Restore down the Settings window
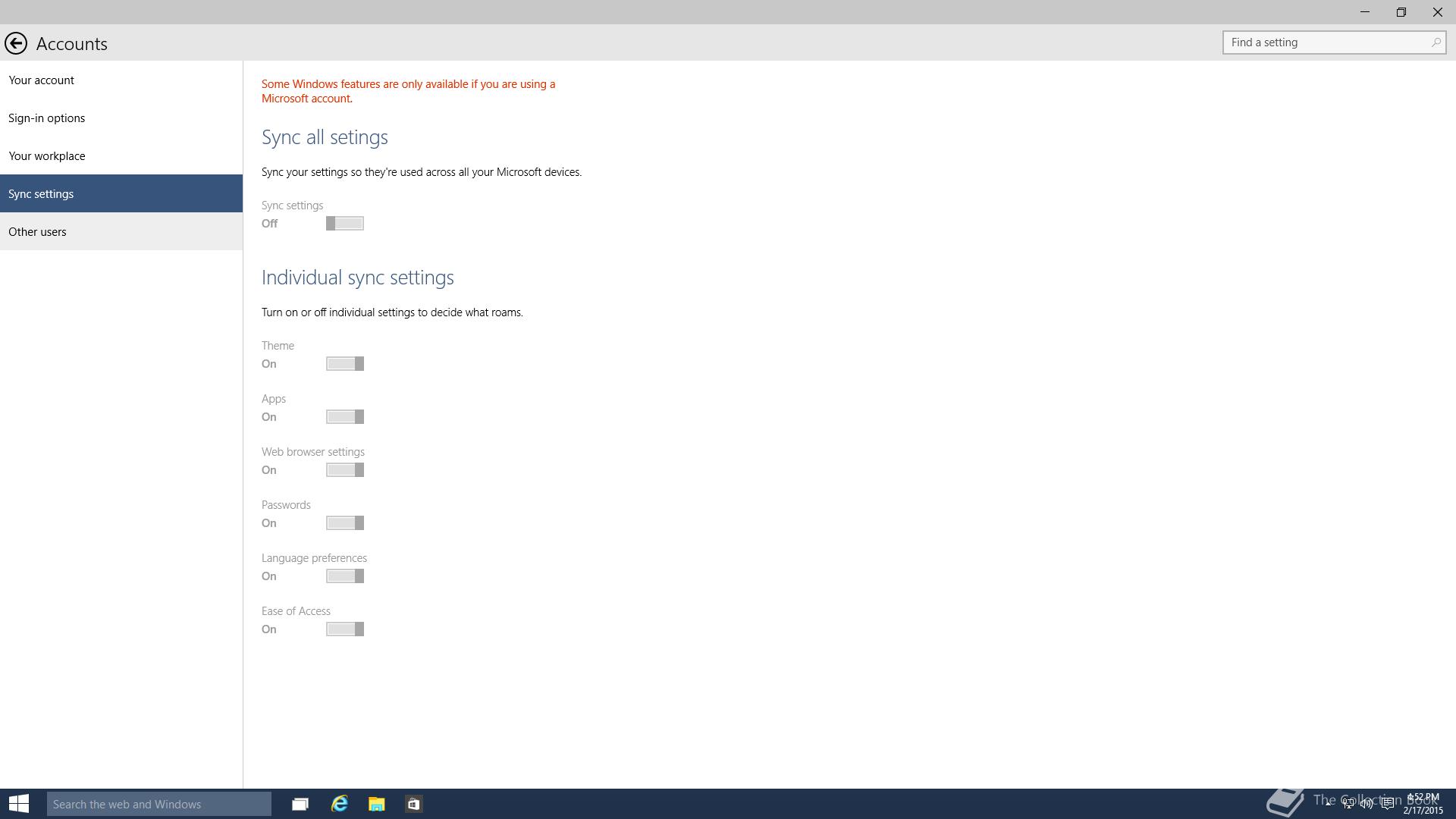The image size is (1456, 819). tap(1401, 12)
